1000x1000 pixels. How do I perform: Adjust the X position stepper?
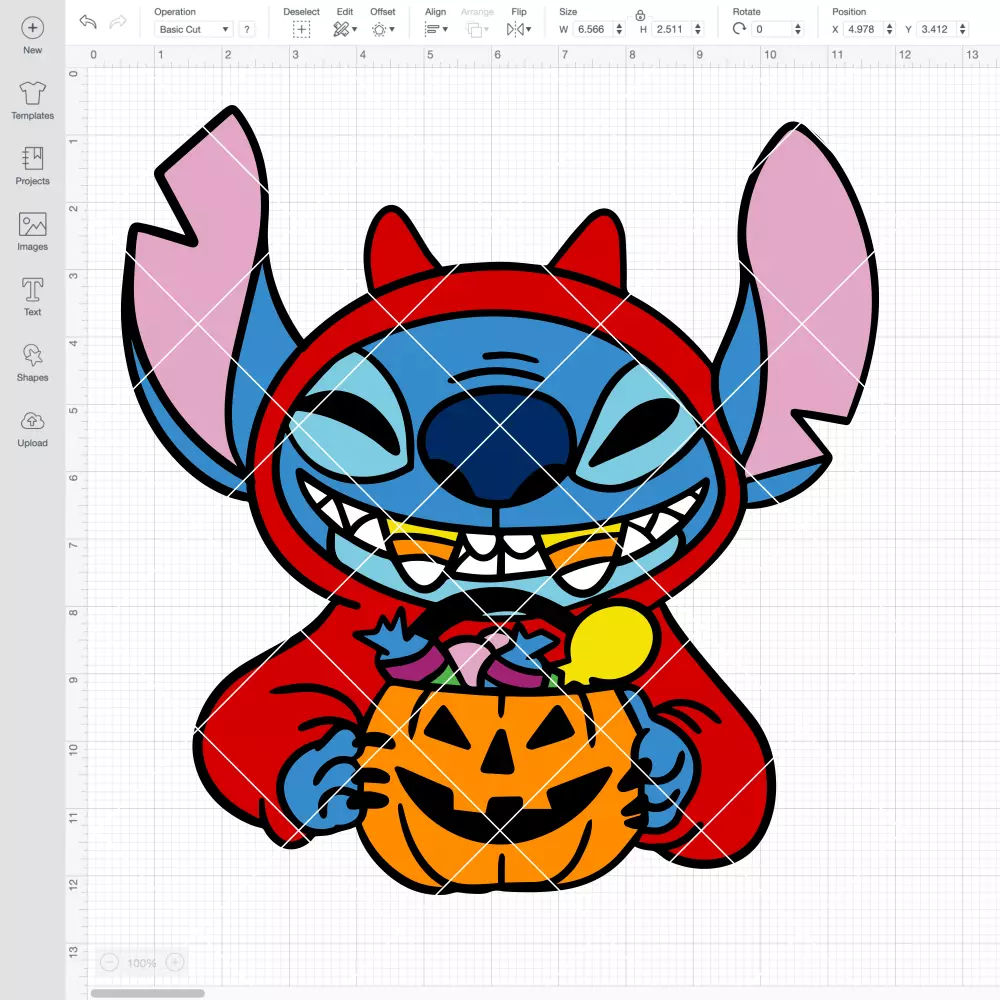coord(890,29)
